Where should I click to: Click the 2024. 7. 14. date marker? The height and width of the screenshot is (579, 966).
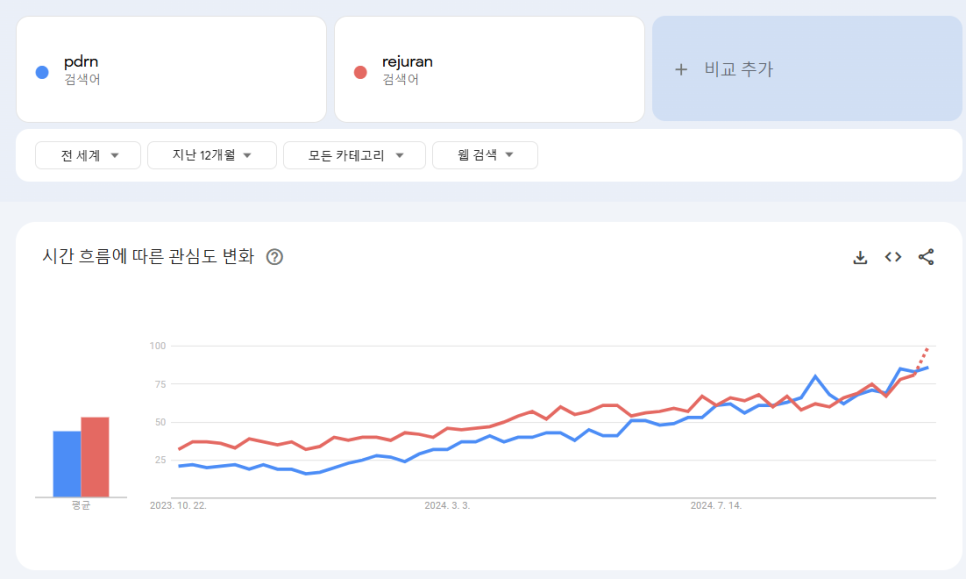716,506
